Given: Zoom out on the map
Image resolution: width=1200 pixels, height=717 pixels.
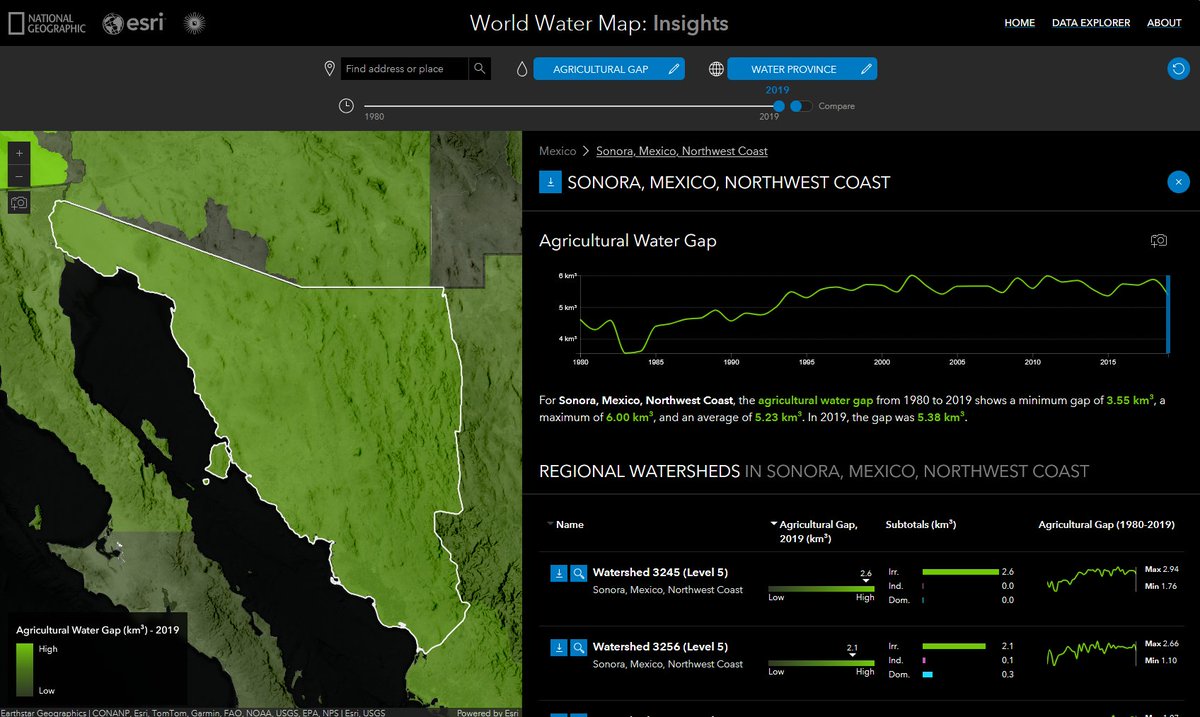Looking at the screenshot, I should point(19,177).
